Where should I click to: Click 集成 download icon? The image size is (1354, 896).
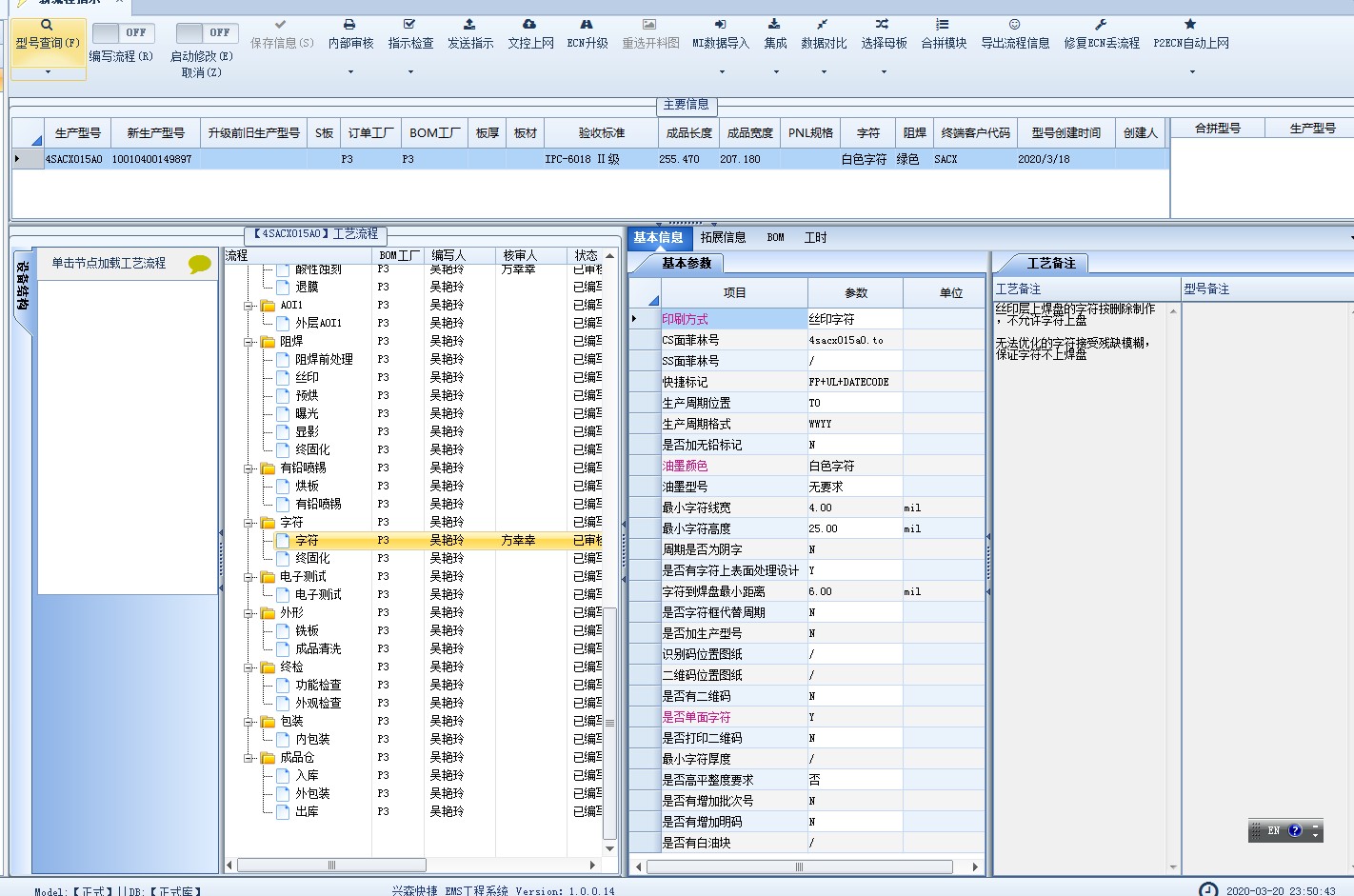774,24
